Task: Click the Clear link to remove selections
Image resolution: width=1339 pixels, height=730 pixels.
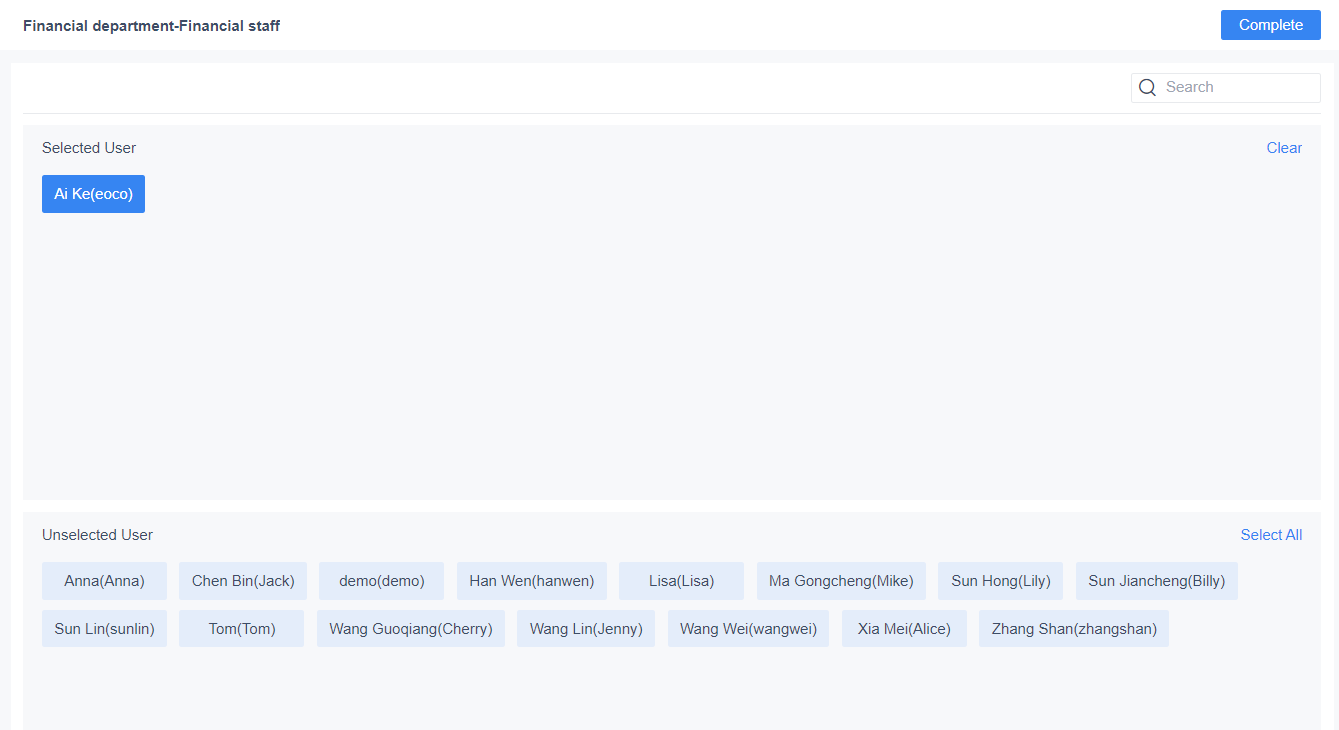Action: [1284, 147]
